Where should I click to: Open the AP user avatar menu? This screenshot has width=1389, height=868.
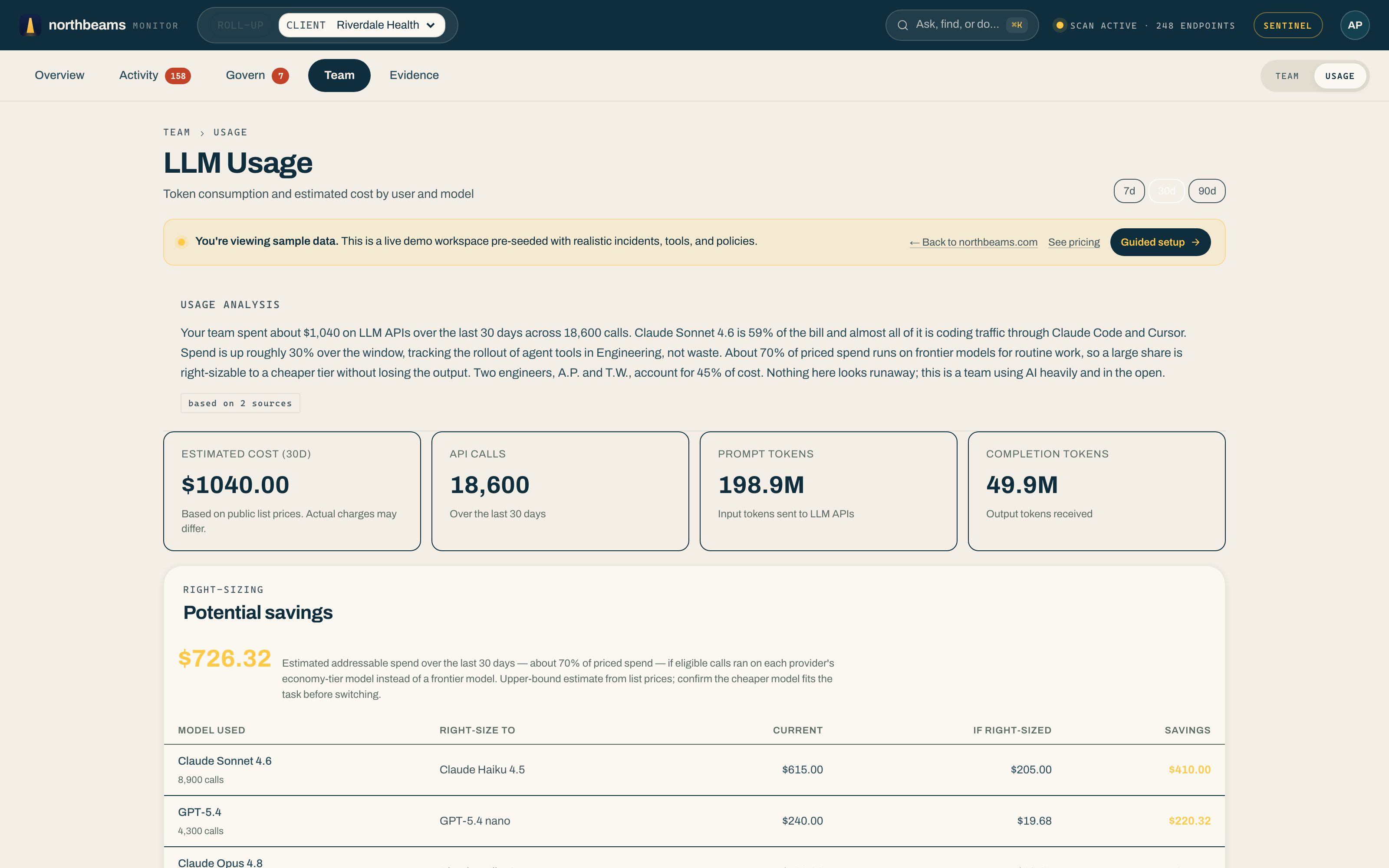(1355, 25)
